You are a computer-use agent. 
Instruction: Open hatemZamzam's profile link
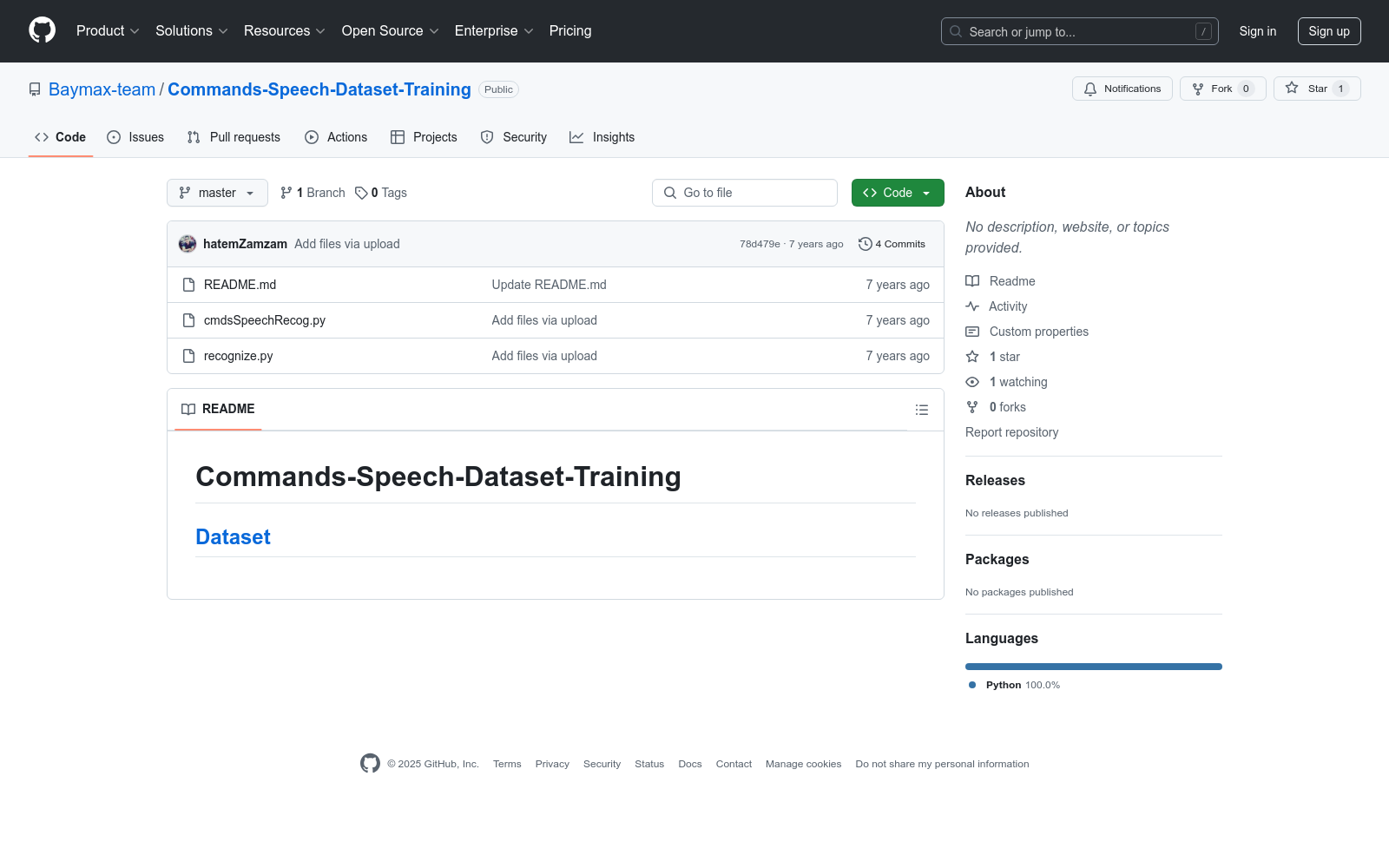[245, 244]
